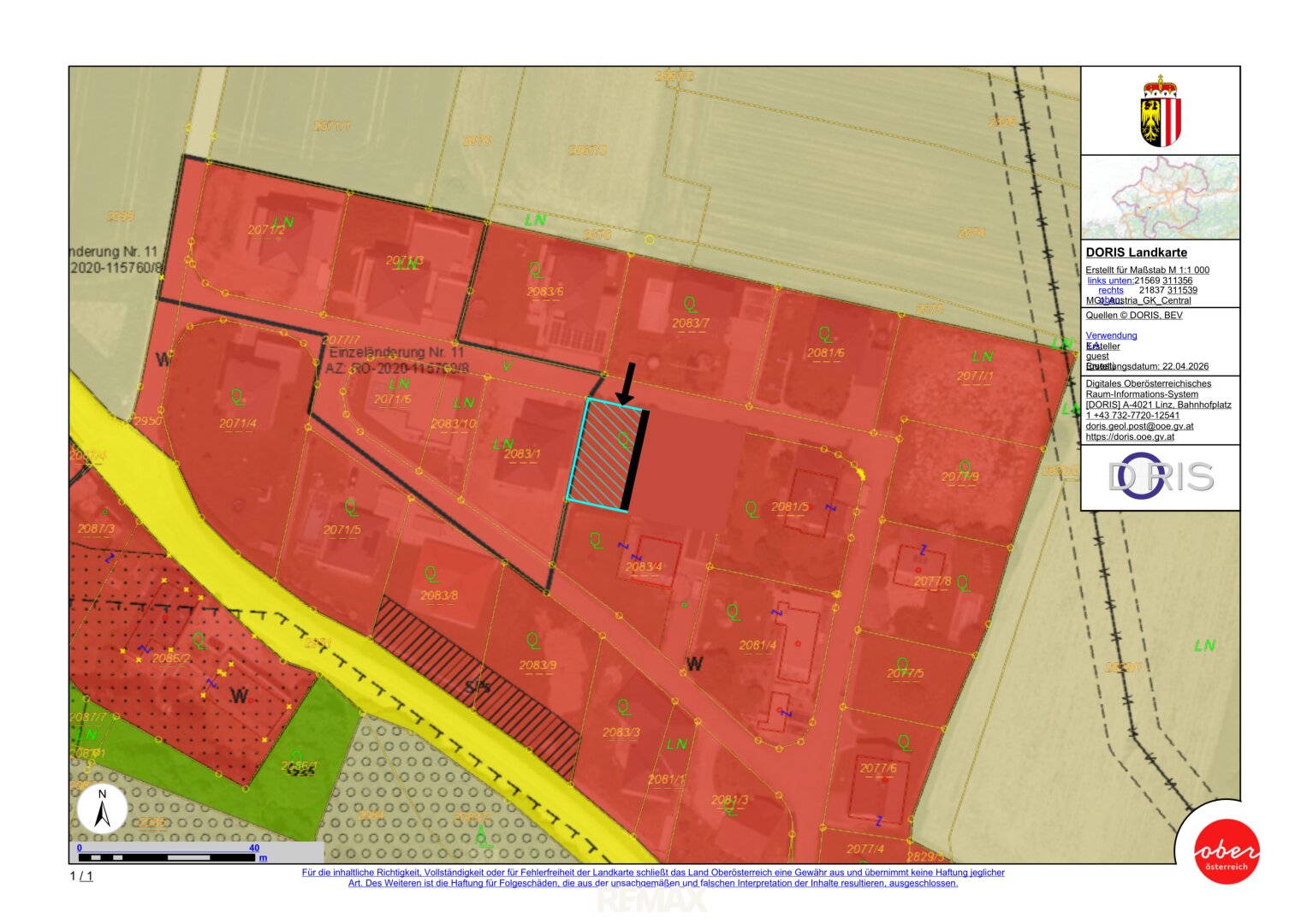The width and height of the screenshot is (1307, 924).
Task: Click the map scale bar labeled 40 m
Action: pos(167,856)
